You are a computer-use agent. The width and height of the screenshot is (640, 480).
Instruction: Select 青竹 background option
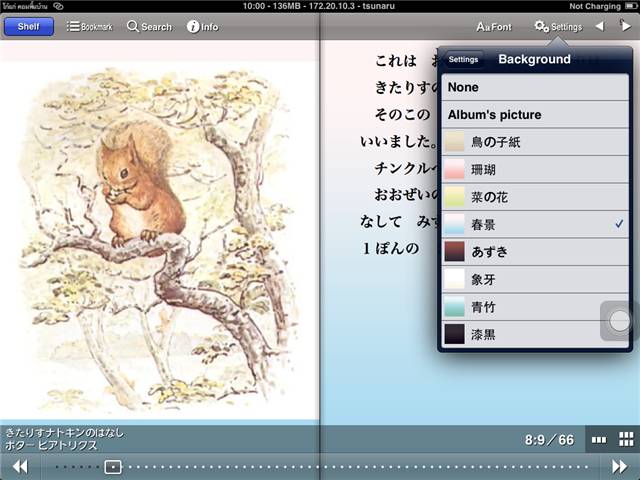535,307
